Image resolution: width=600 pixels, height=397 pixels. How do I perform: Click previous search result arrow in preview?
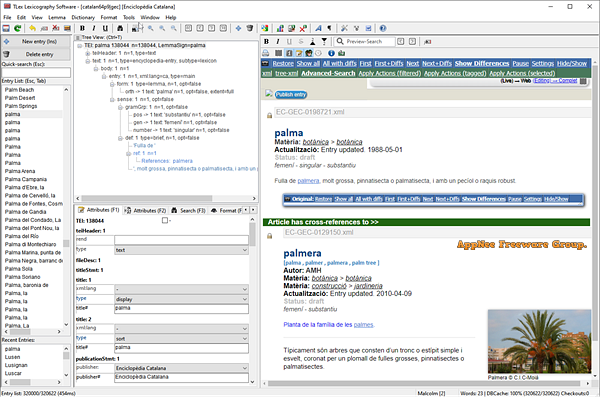click(401, 42)
